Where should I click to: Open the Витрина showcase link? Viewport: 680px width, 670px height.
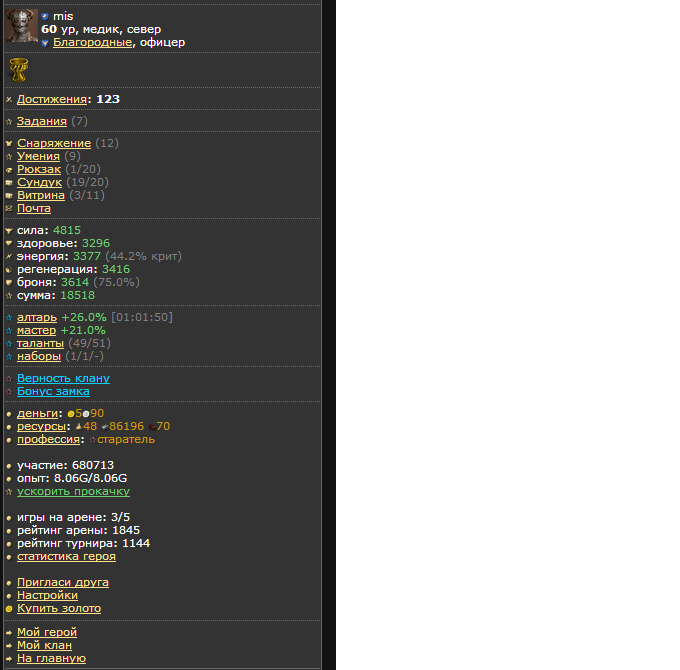[x=41, y=195]
